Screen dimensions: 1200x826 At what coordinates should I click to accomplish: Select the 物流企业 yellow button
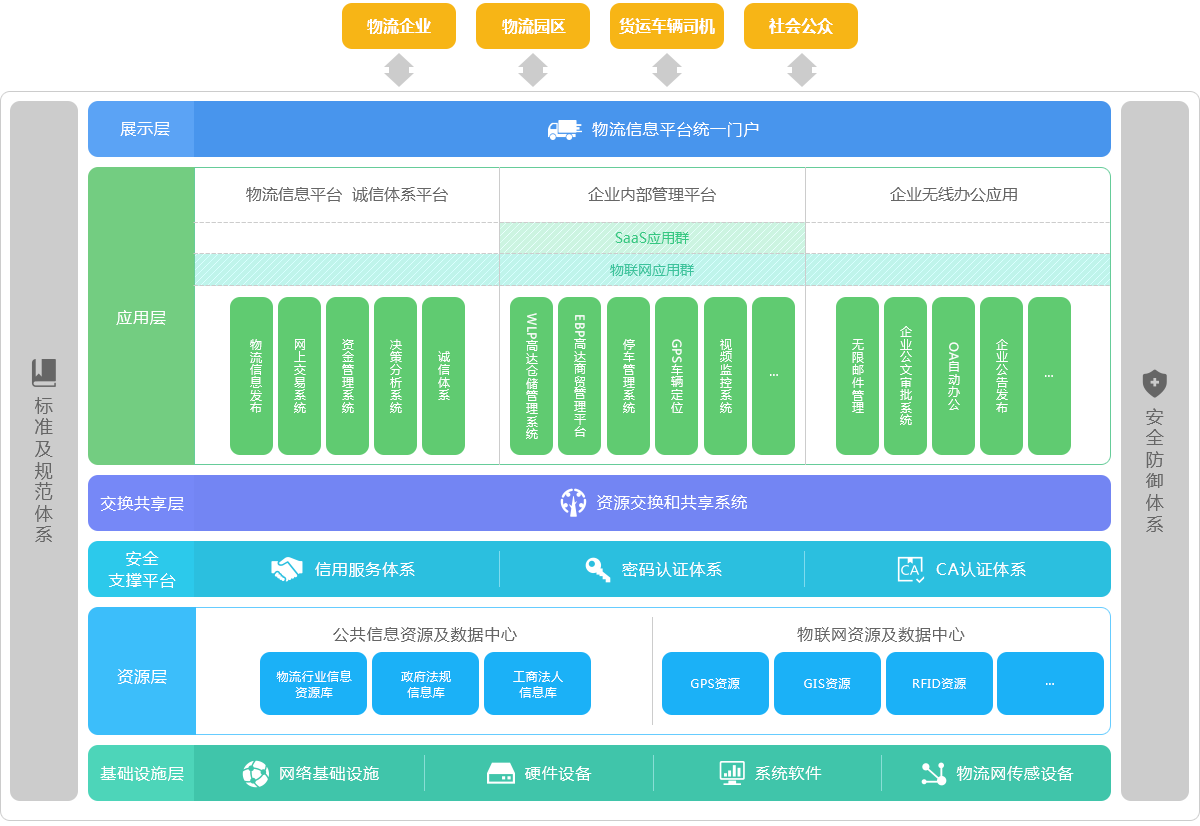[399, 26]
